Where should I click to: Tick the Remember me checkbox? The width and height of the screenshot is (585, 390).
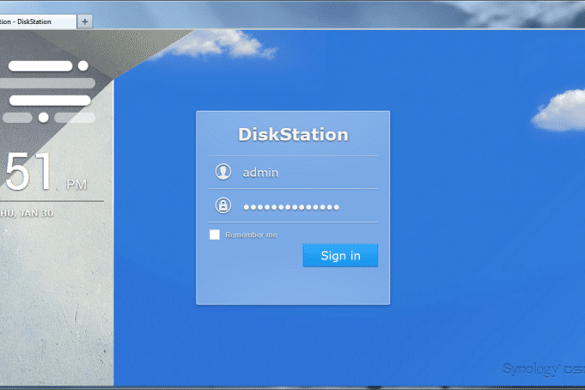[x=215, y=235]
